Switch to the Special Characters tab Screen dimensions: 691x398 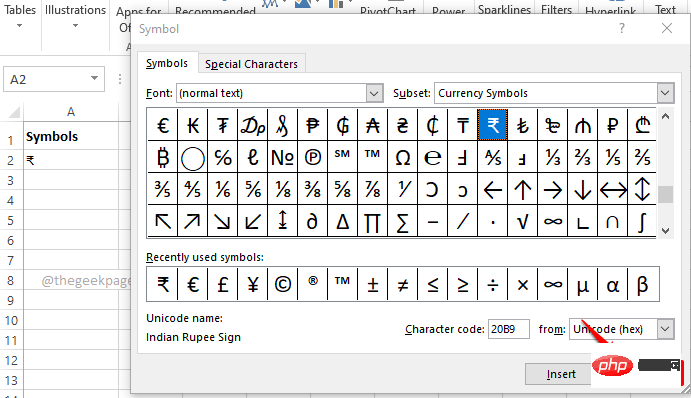coord(251,64)
